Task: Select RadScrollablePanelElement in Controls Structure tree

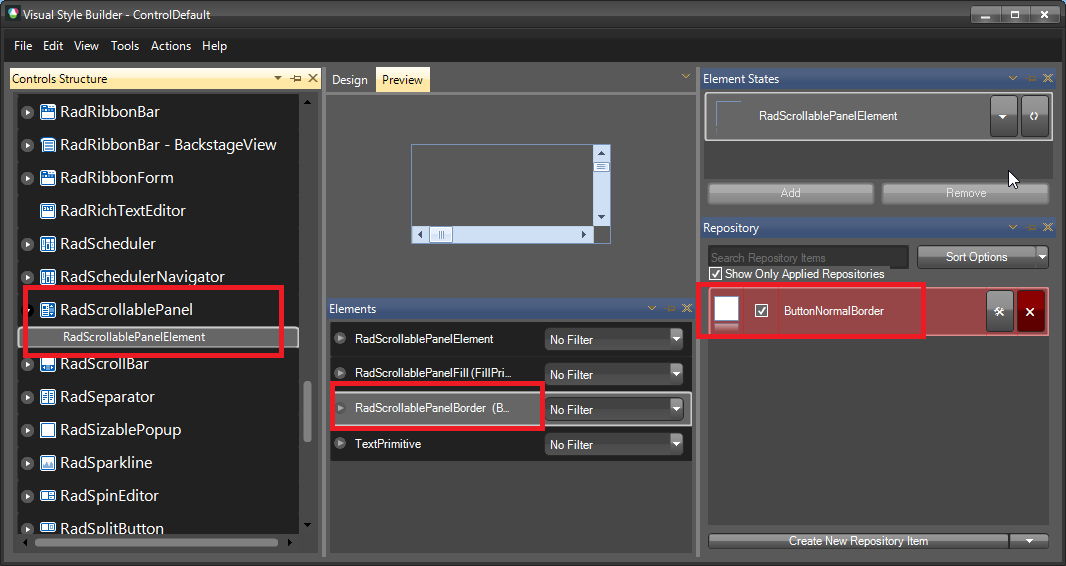Action: pos(158,337)
